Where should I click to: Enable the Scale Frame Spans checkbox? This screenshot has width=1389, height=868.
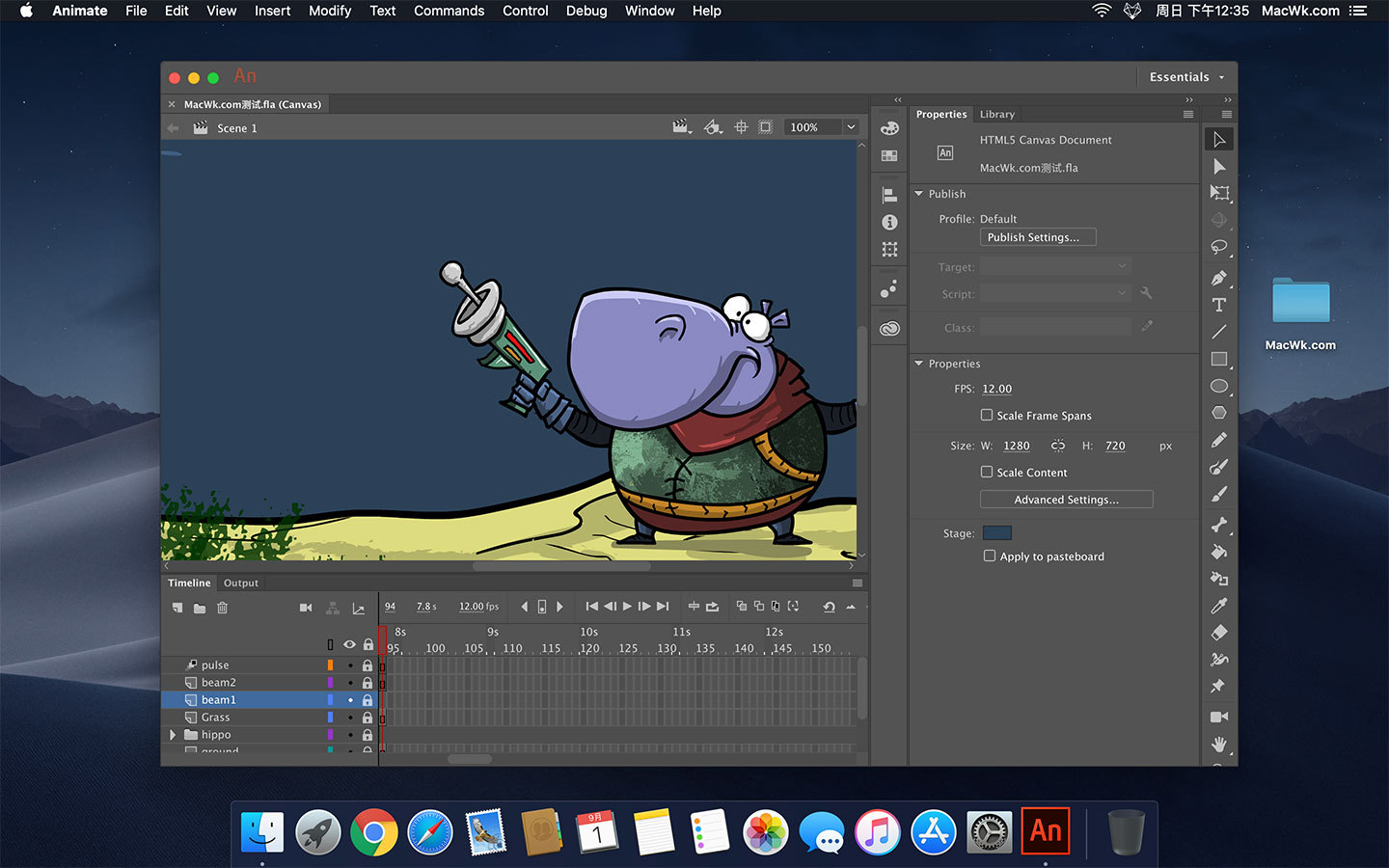coord(987,415)
